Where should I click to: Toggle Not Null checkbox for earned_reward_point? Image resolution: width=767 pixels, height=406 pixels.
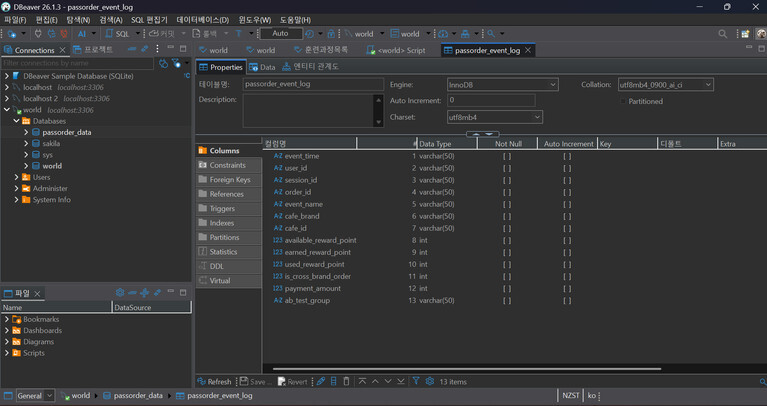click(x=507, y=252)
